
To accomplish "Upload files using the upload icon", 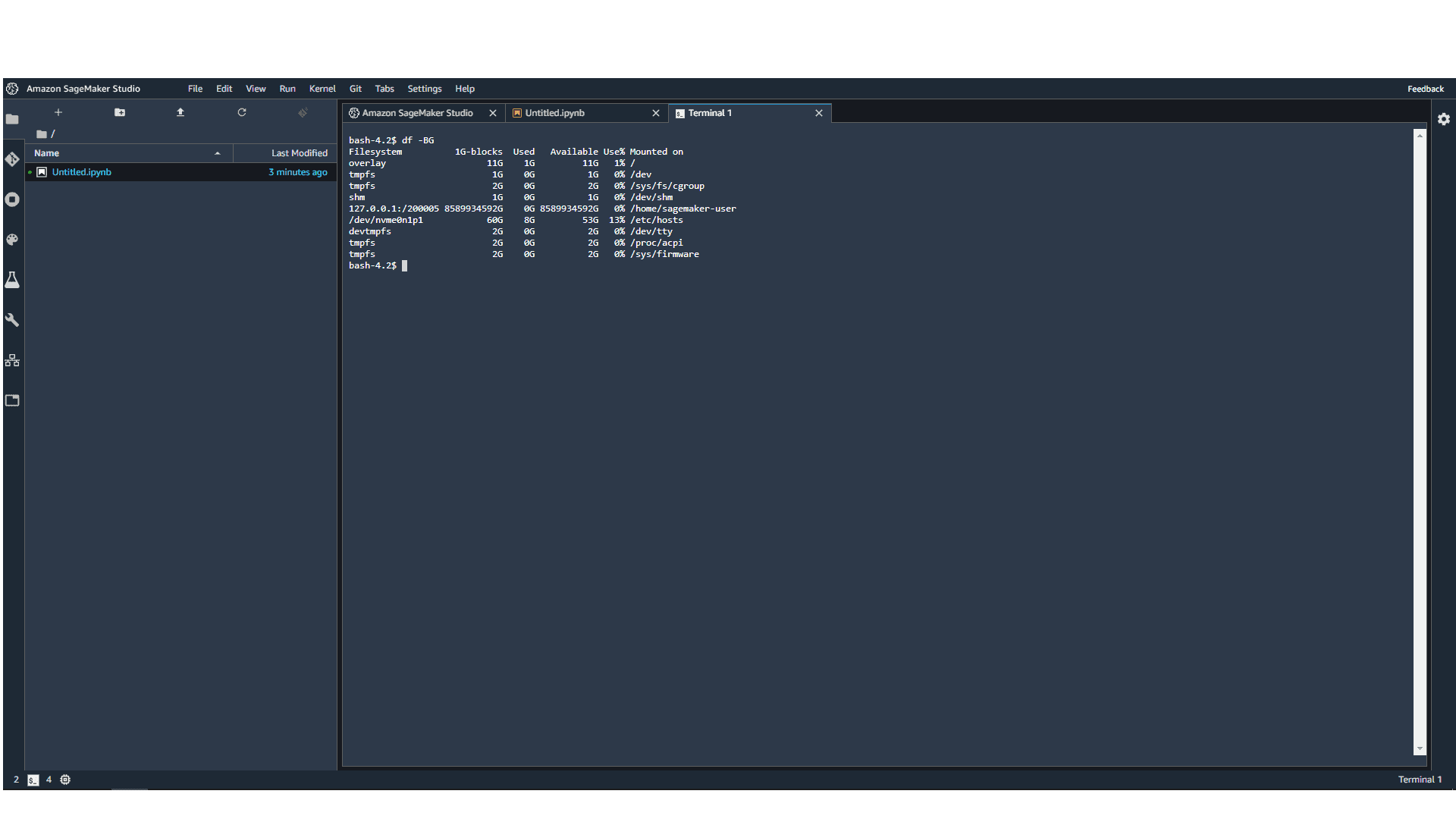I will click(x=180, y=111).
